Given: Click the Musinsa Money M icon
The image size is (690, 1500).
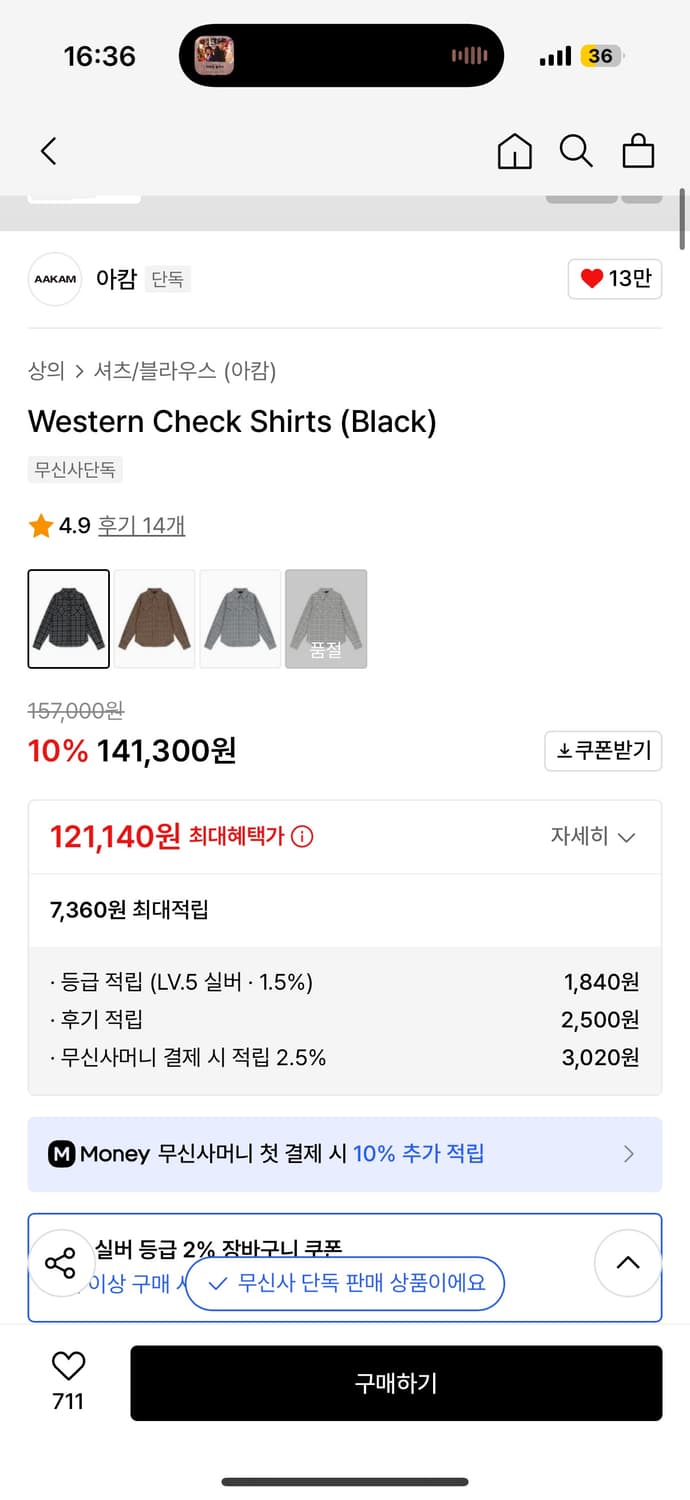Looking at the screenshot, I should point(61,1154).
